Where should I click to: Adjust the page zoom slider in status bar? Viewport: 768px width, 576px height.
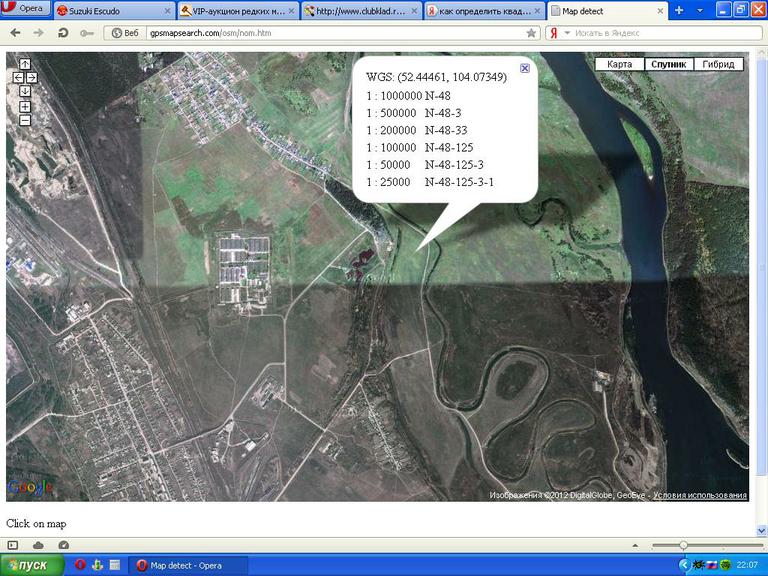(x=683, y=545)
